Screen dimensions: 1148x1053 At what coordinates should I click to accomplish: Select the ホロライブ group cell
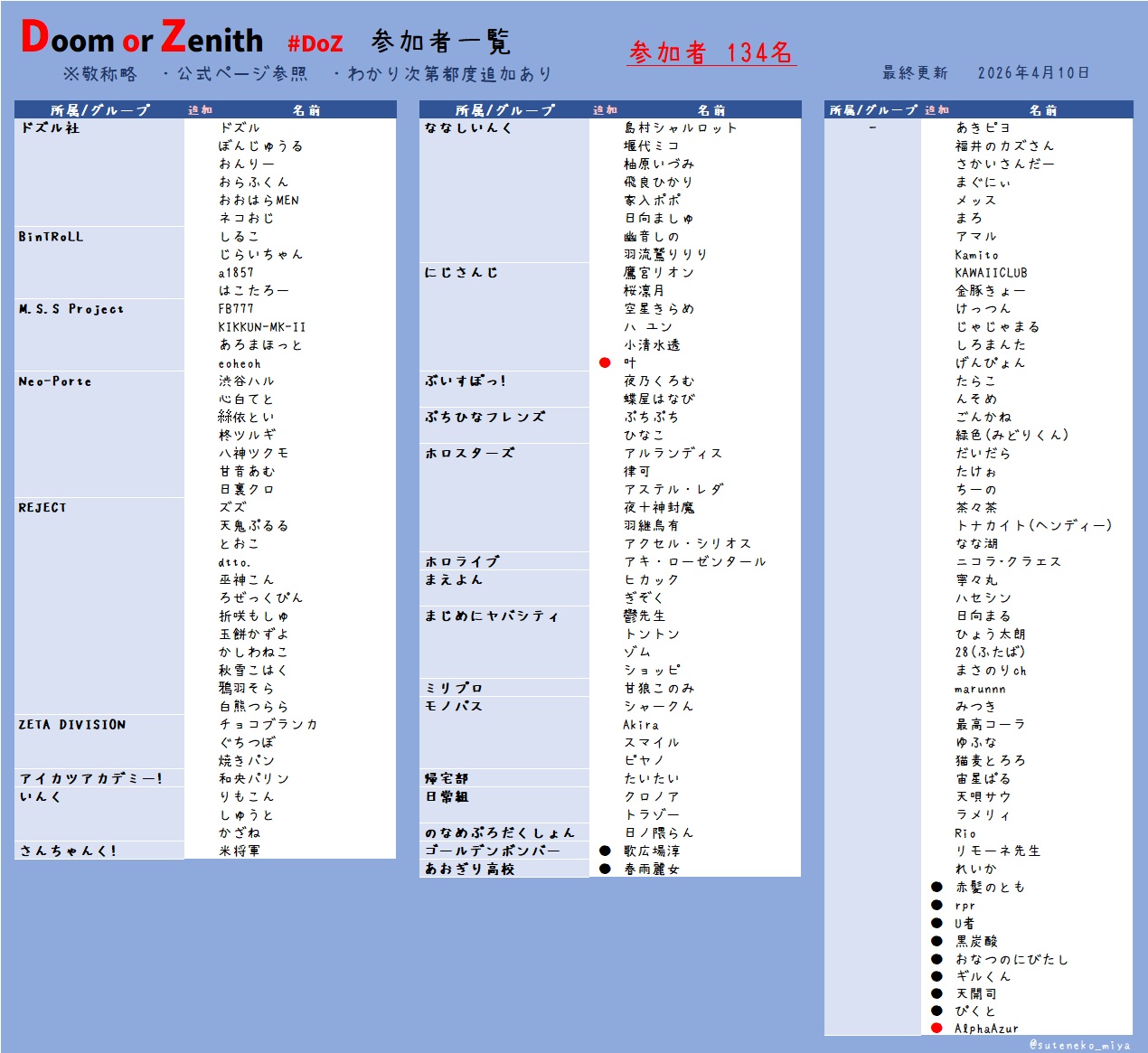point(504,561)
